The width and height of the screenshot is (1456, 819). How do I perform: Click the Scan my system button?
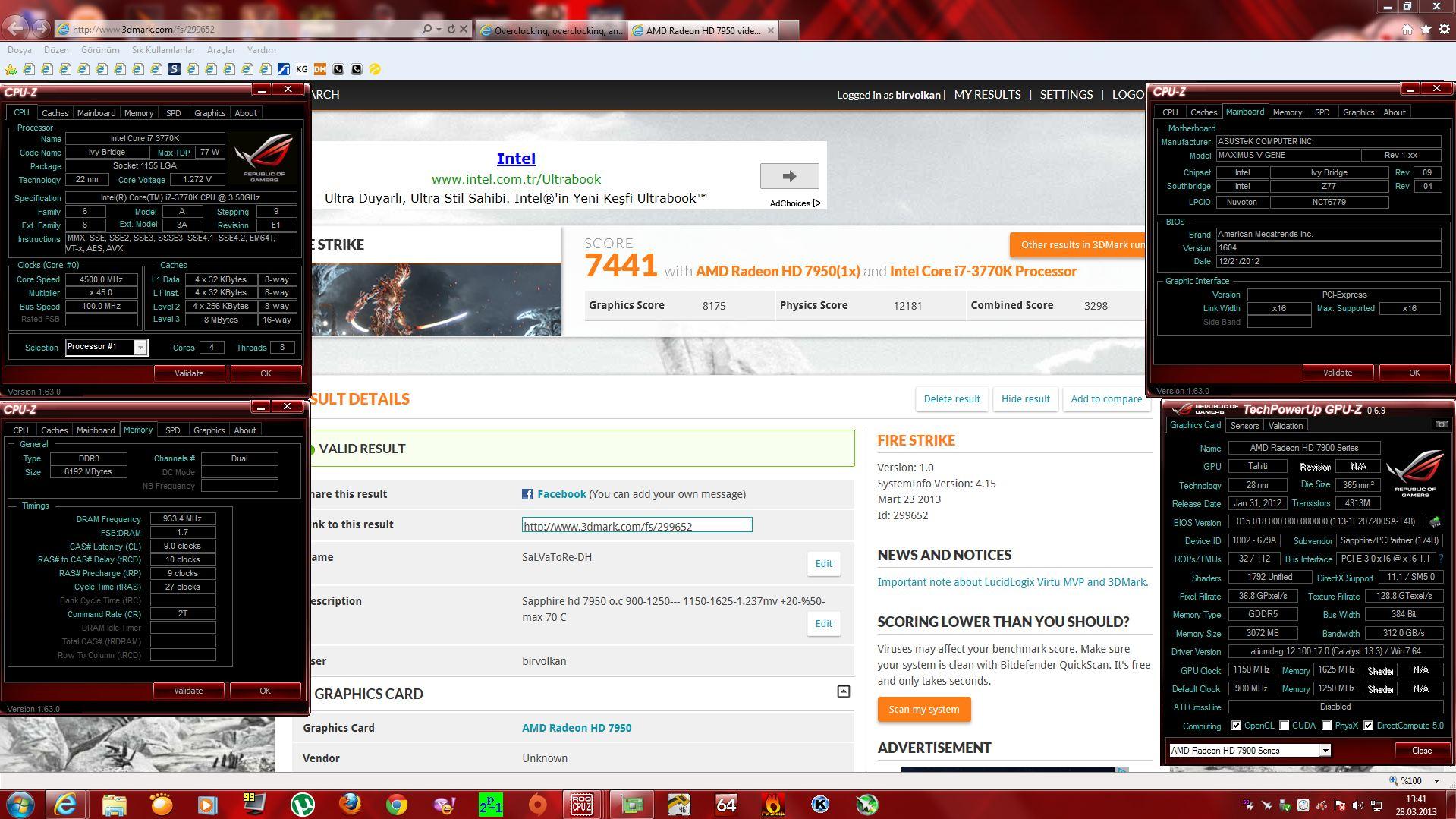click(x=923, y=710)
